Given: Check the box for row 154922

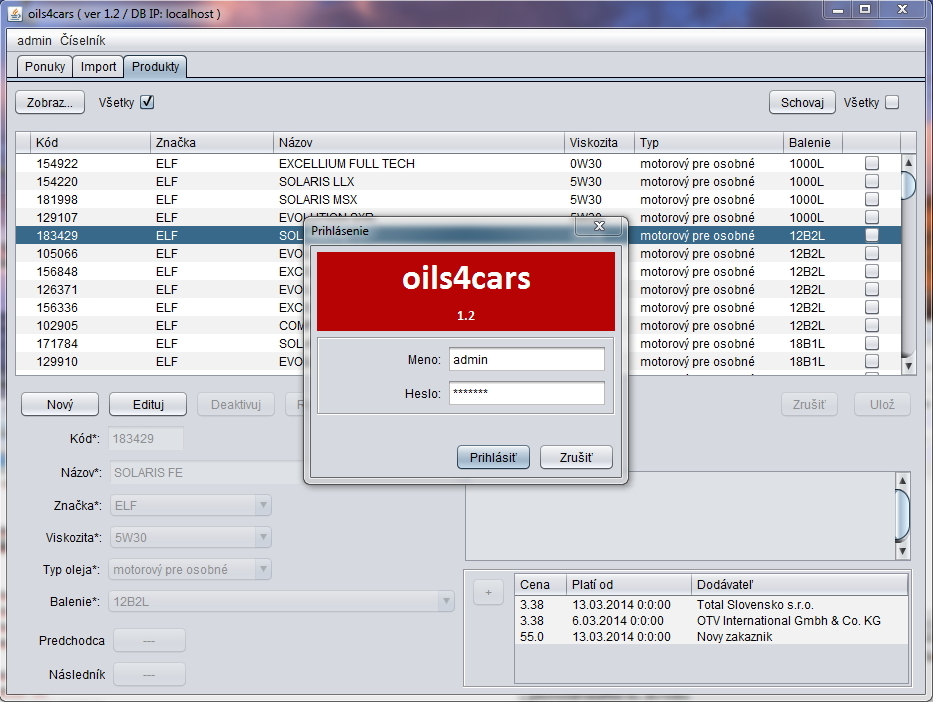Looking at the screenshot, I should click(x=872, y=163).
